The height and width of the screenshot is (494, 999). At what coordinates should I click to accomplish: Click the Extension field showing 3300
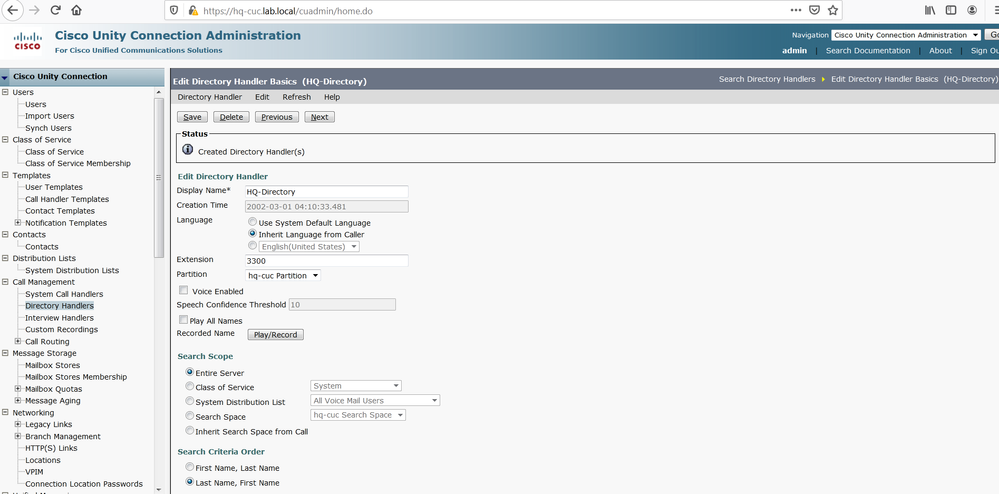tap(327, 261)
